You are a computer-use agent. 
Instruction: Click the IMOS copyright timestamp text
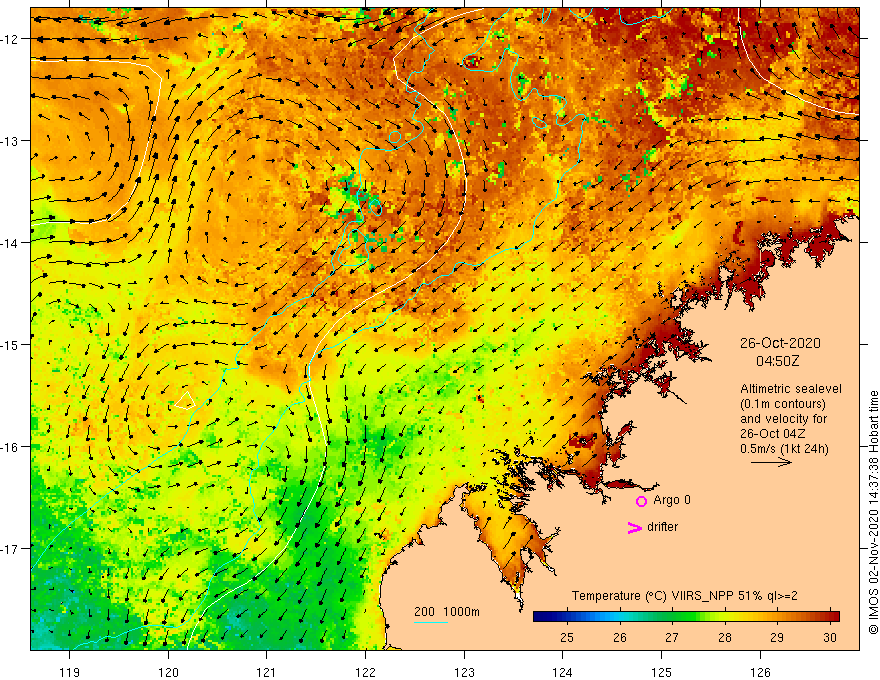pos(873,513)
